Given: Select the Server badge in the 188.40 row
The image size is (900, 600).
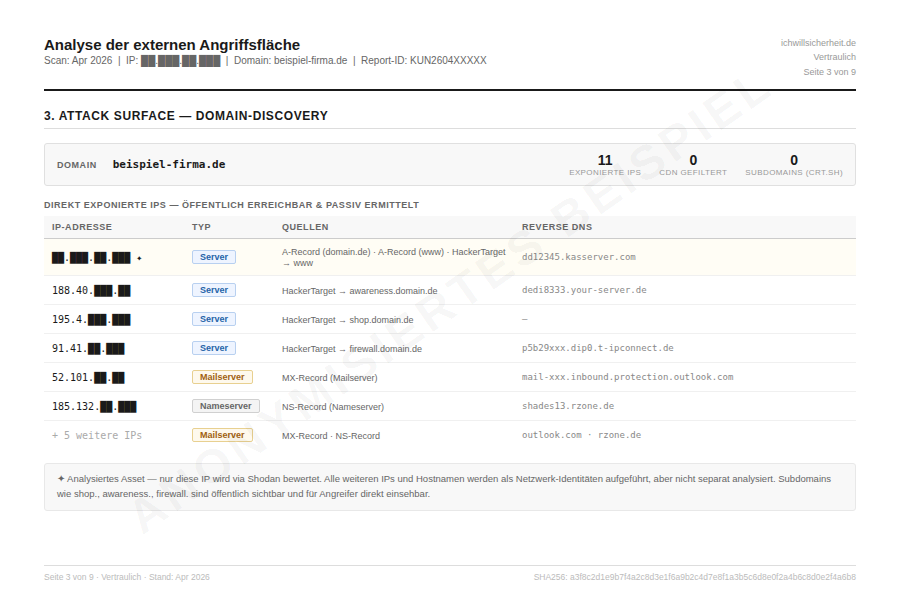Looking at the screenshot, I should pos(214,290).
